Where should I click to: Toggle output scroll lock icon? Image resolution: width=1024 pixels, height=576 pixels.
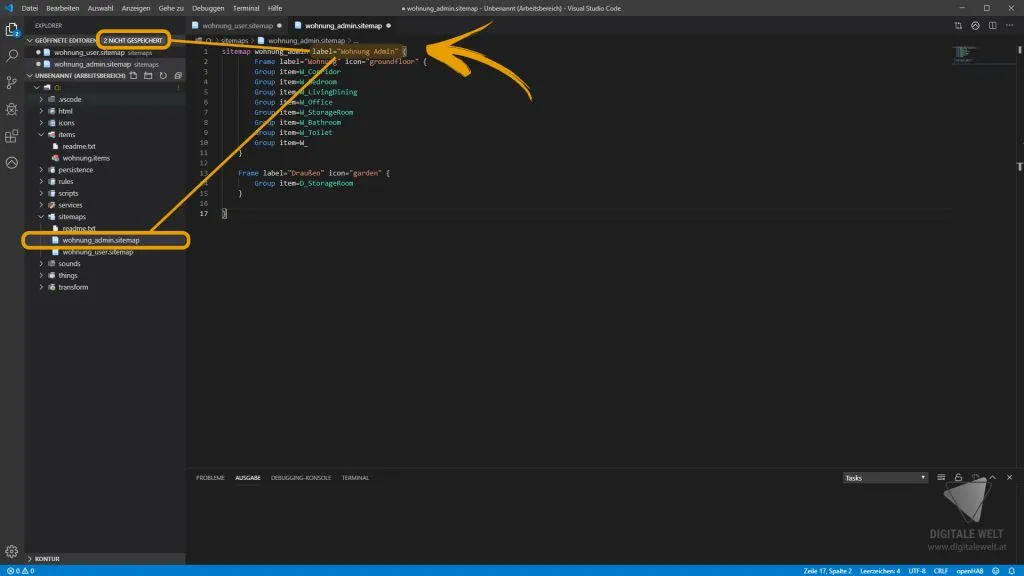point(958,477)
